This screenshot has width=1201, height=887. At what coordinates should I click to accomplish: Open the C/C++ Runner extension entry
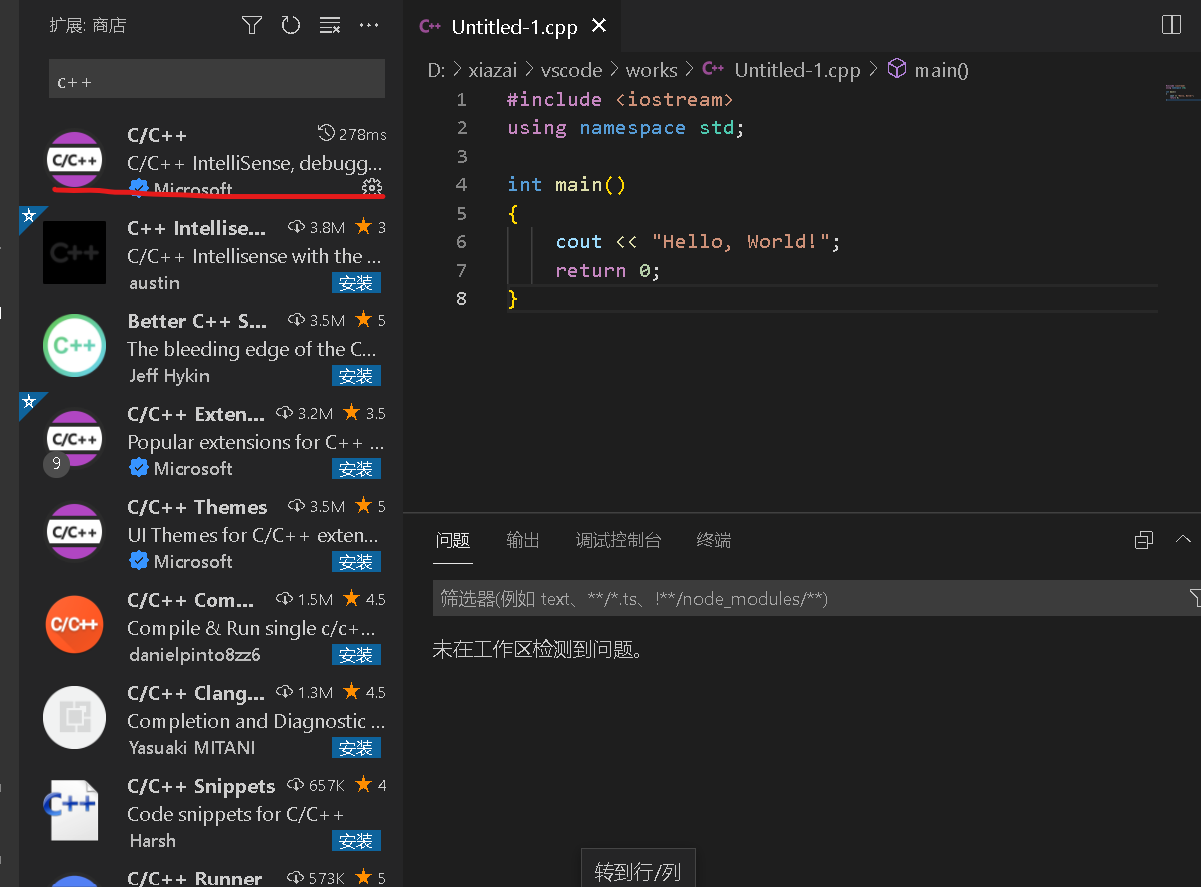[211, 878]
